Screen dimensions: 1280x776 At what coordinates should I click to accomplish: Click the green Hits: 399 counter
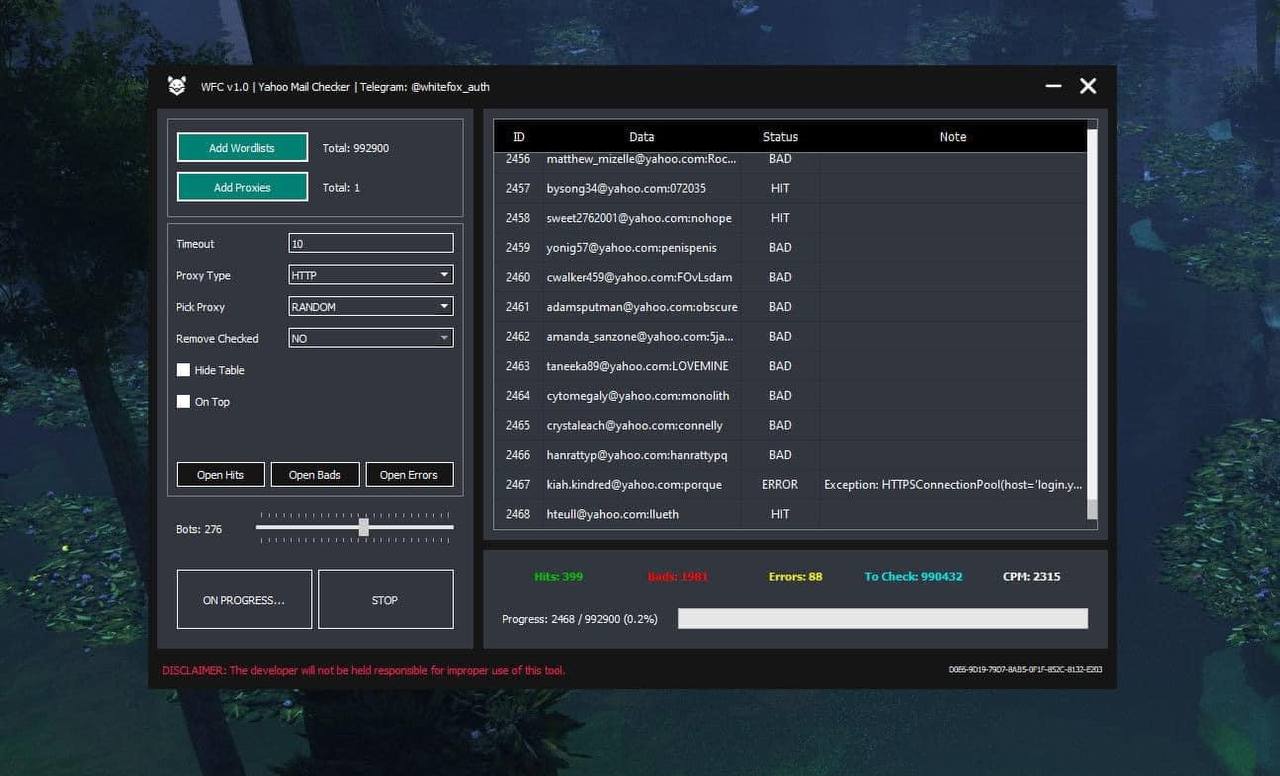559,577
